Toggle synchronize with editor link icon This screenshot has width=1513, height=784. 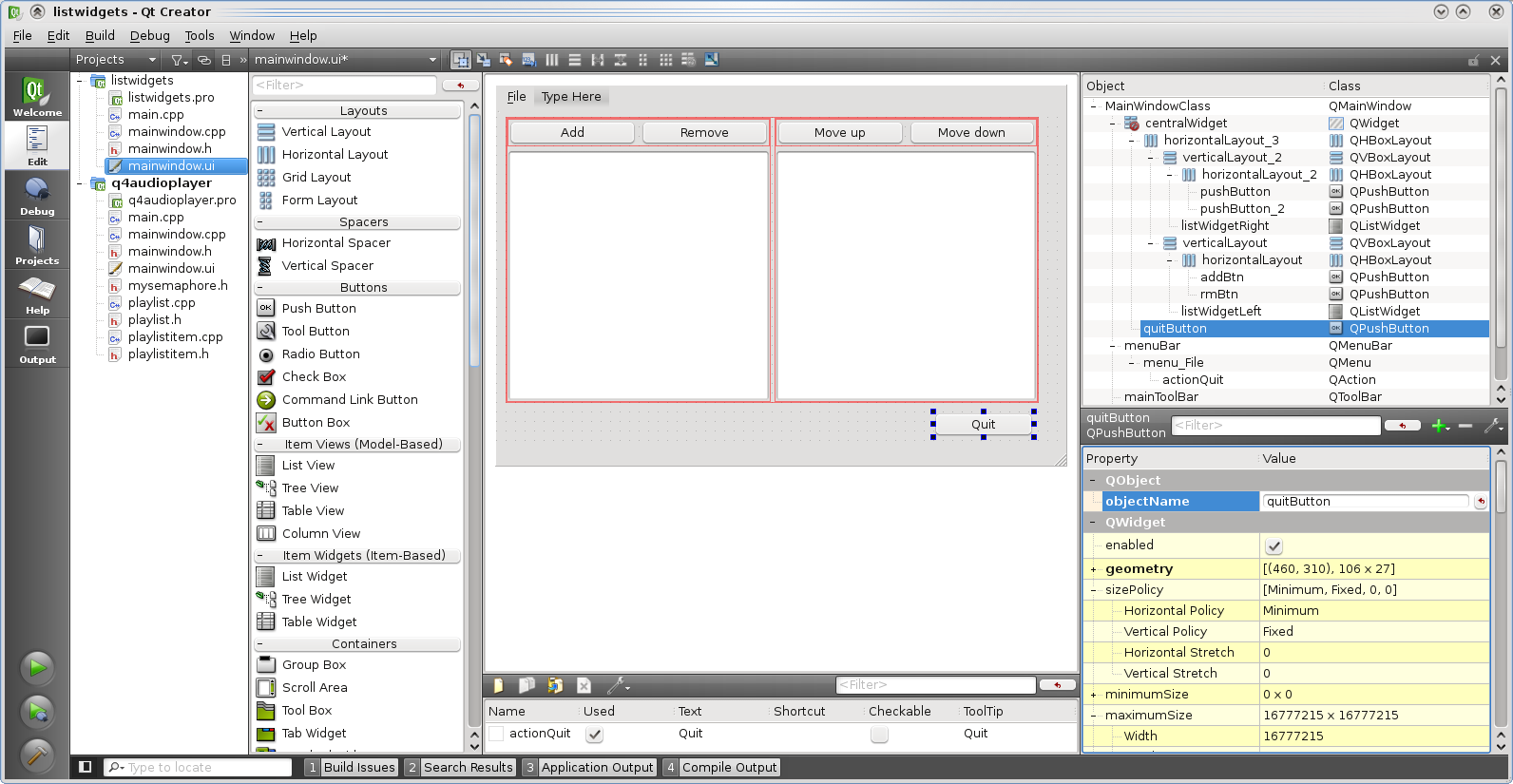203,60
